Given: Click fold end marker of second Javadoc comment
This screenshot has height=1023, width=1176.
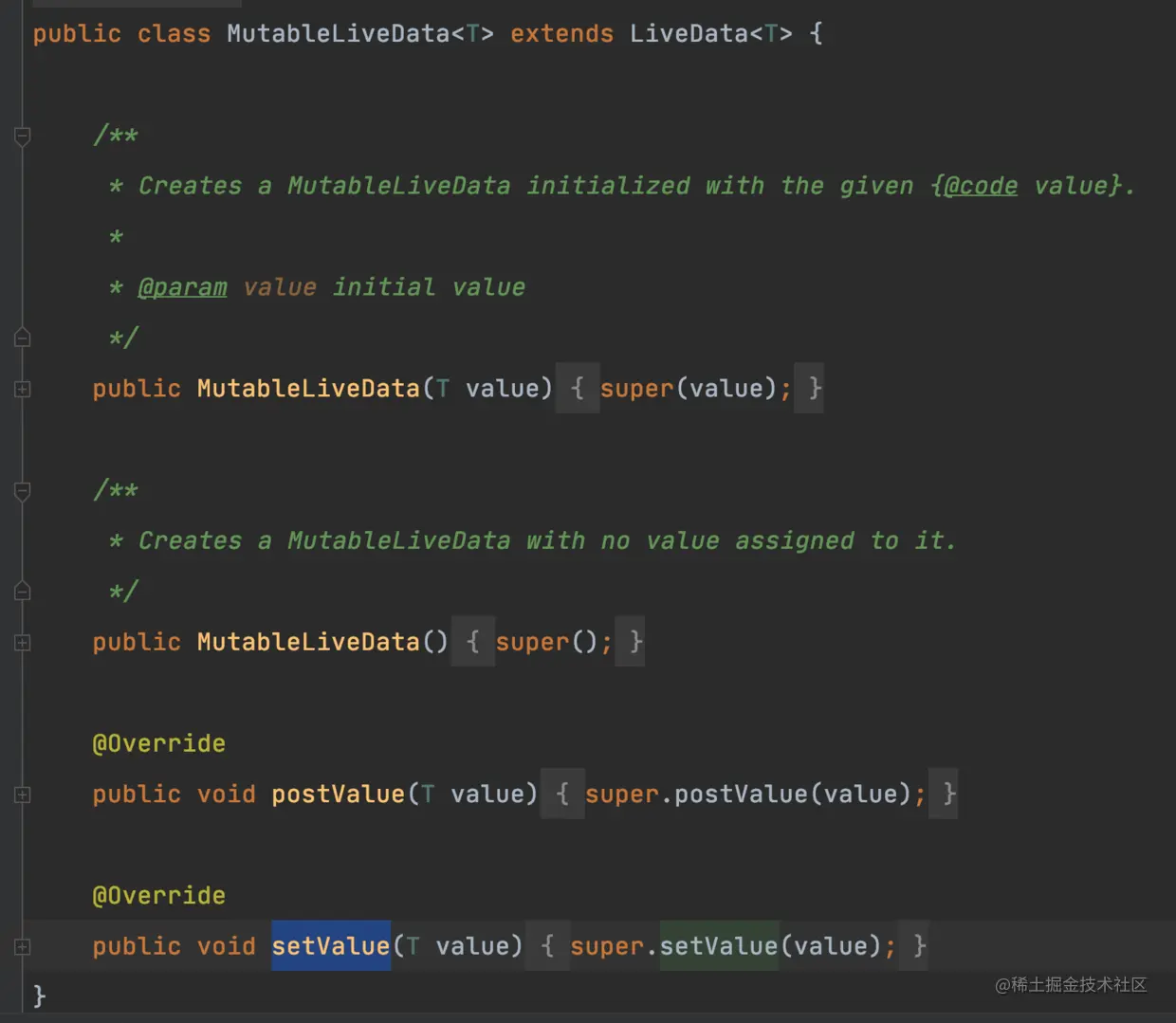Looking at the screenshot, I should point(23,592).
